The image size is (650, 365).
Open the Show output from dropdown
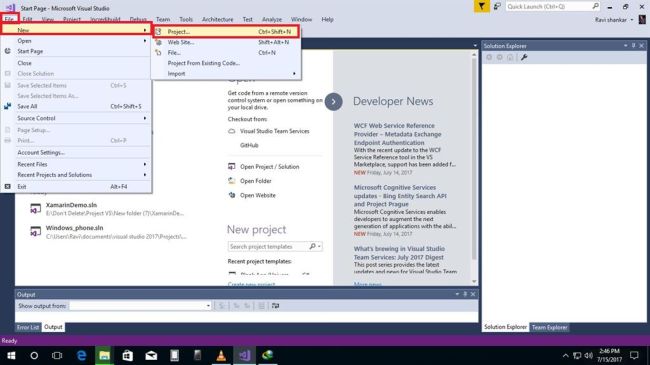coord(141,306)
